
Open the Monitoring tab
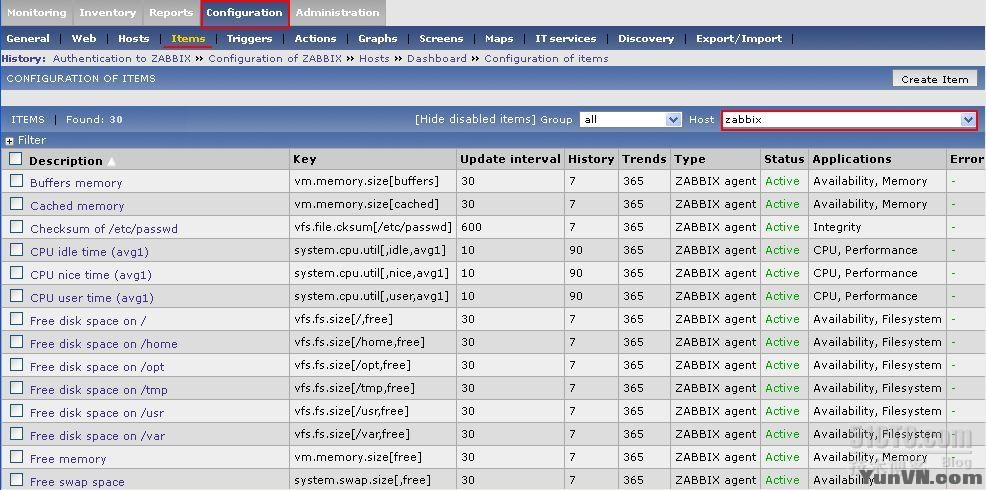click(36, 13)
